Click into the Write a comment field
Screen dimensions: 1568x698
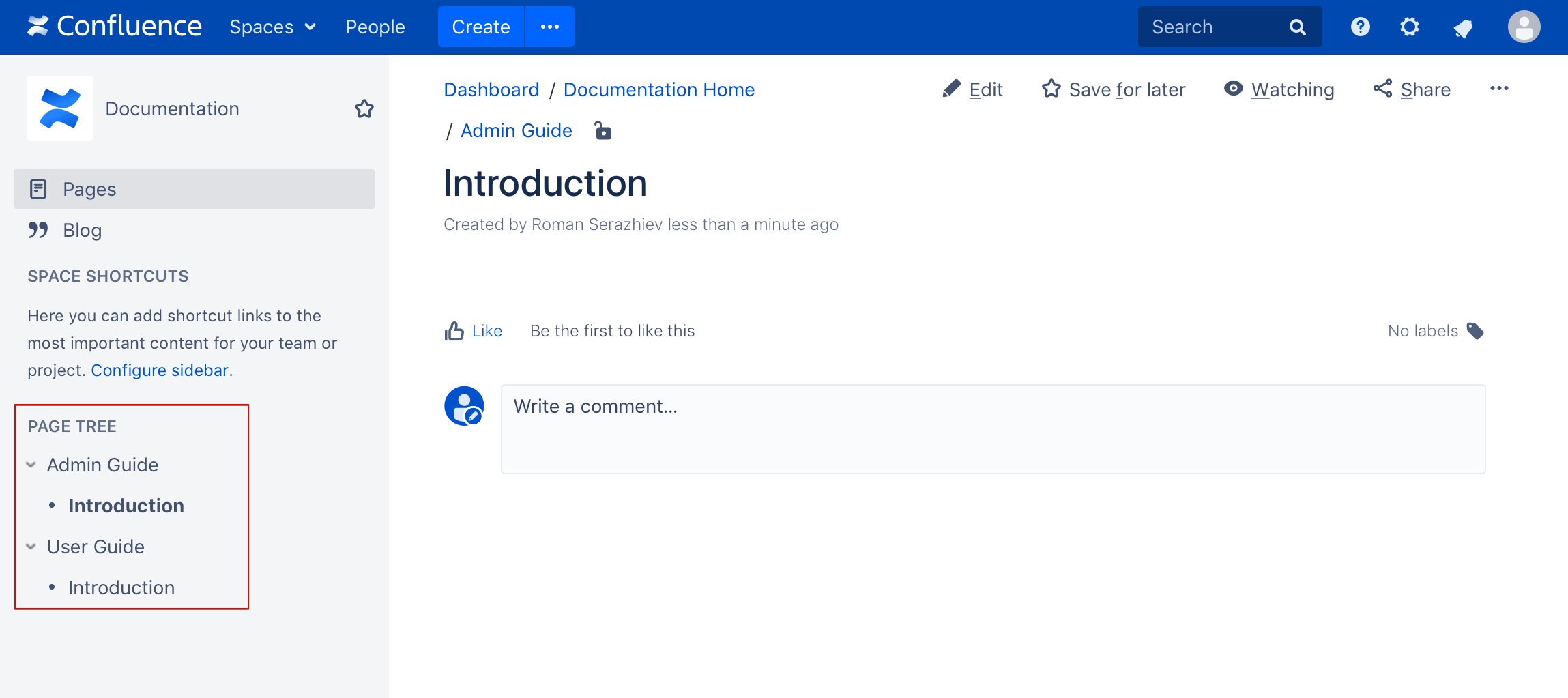tap(993, 428)
